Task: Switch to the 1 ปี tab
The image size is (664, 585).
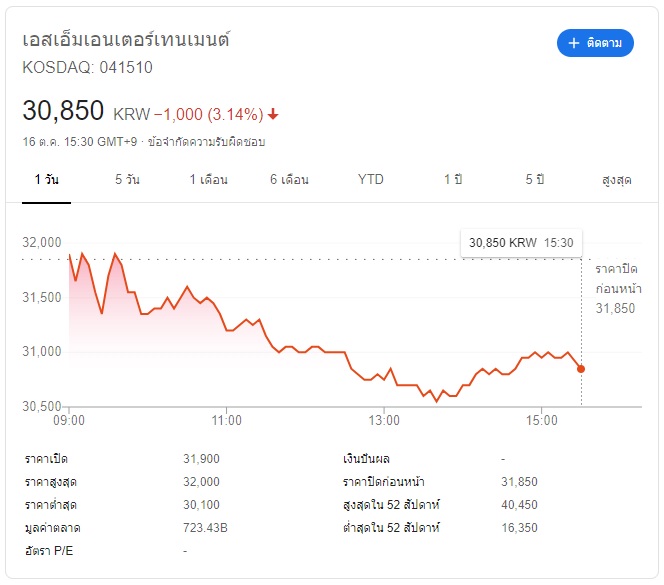Action: [453, 180]
